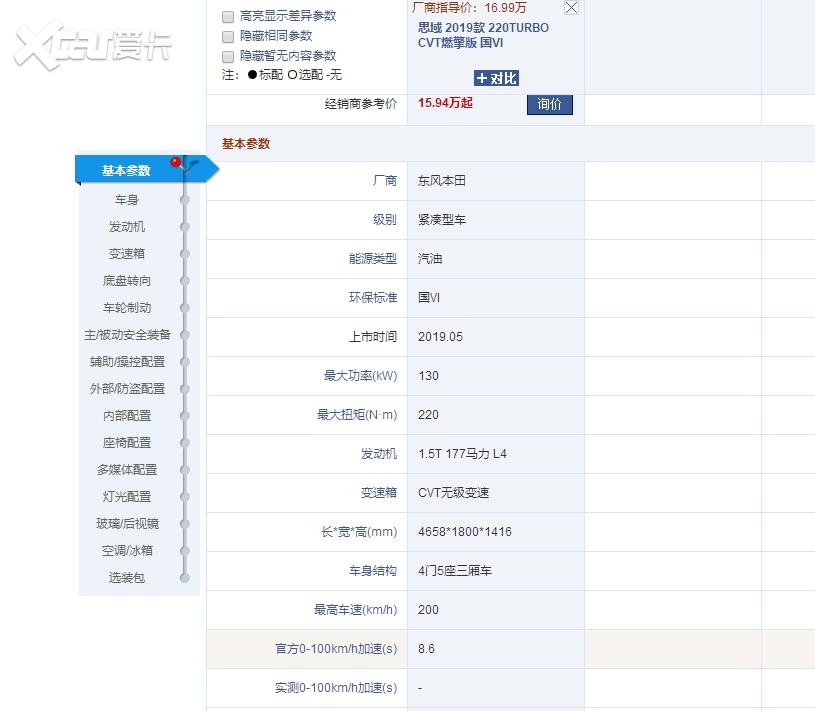Select 基本参数 in the side navigation
Viewport: 815px width, 711px height.
(127, 171)
